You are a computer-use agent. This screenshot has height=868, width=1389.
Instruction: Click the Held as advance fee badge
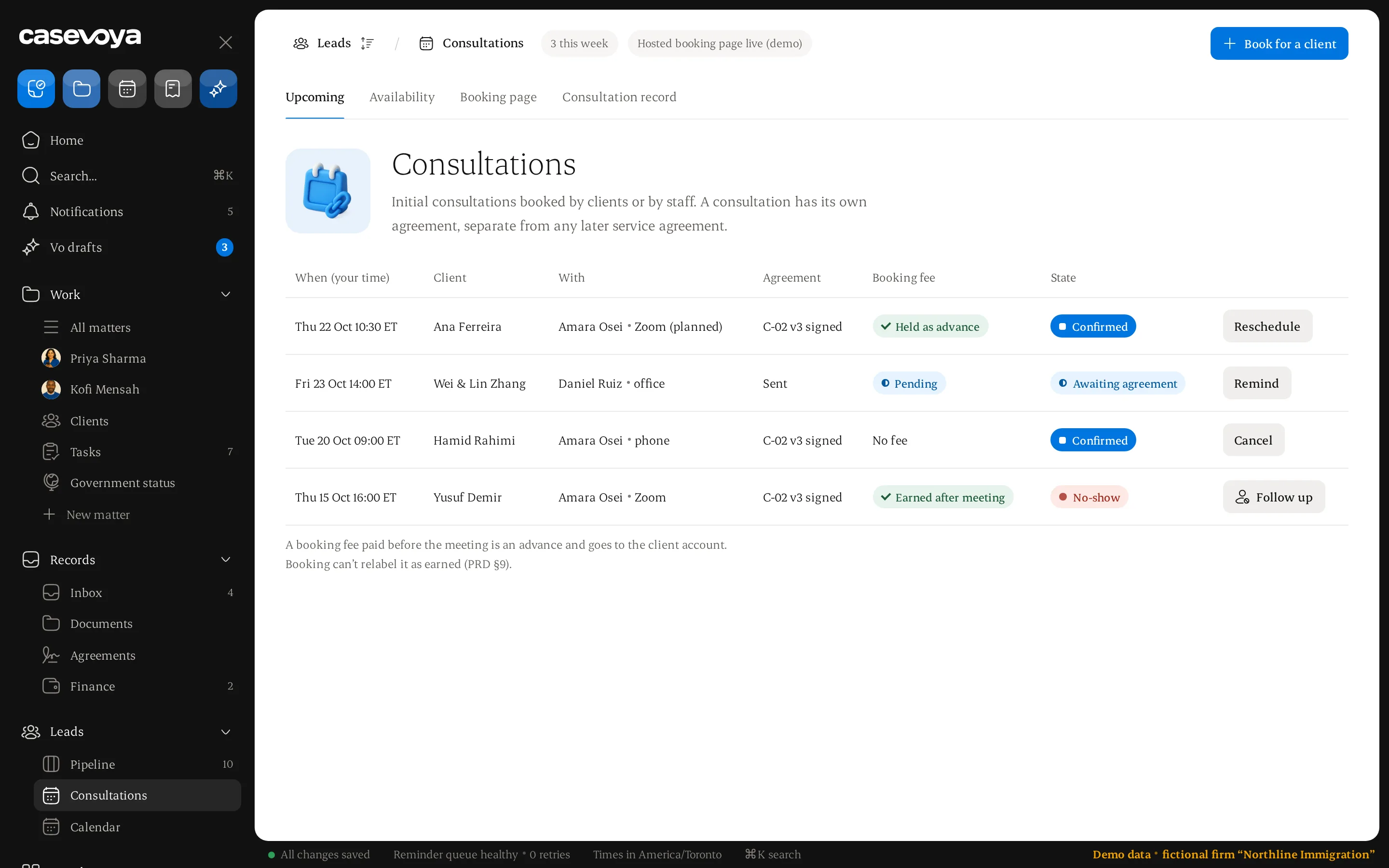[x=930, y=326]
